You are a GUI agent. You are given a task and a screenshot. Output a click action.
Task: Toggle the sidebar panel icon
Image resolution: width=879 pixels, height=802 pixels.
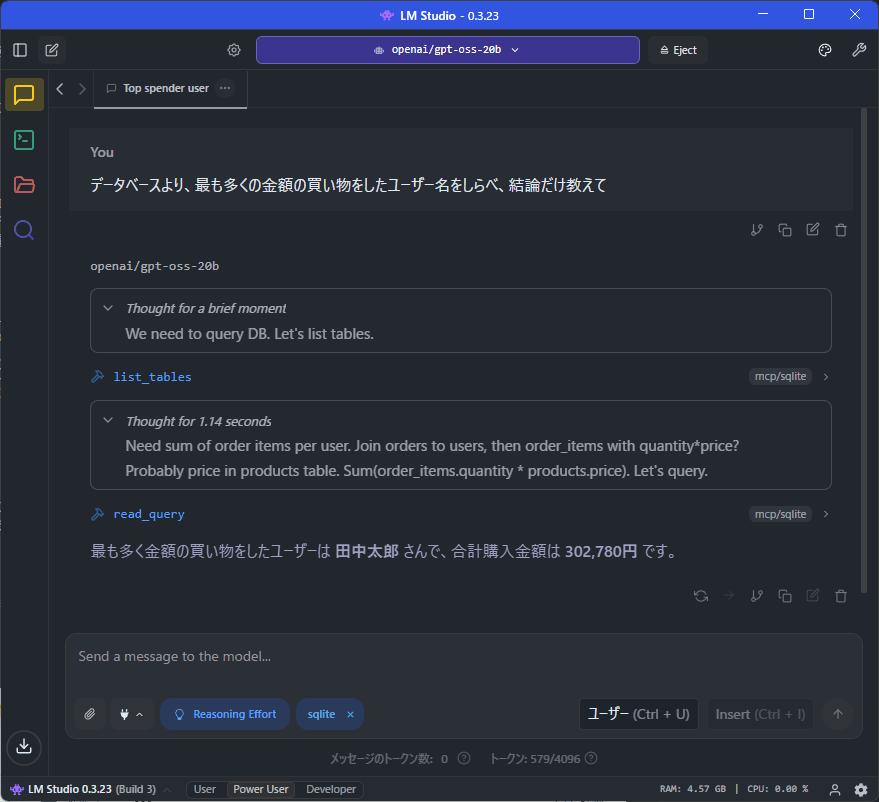[x=20, y=50]
